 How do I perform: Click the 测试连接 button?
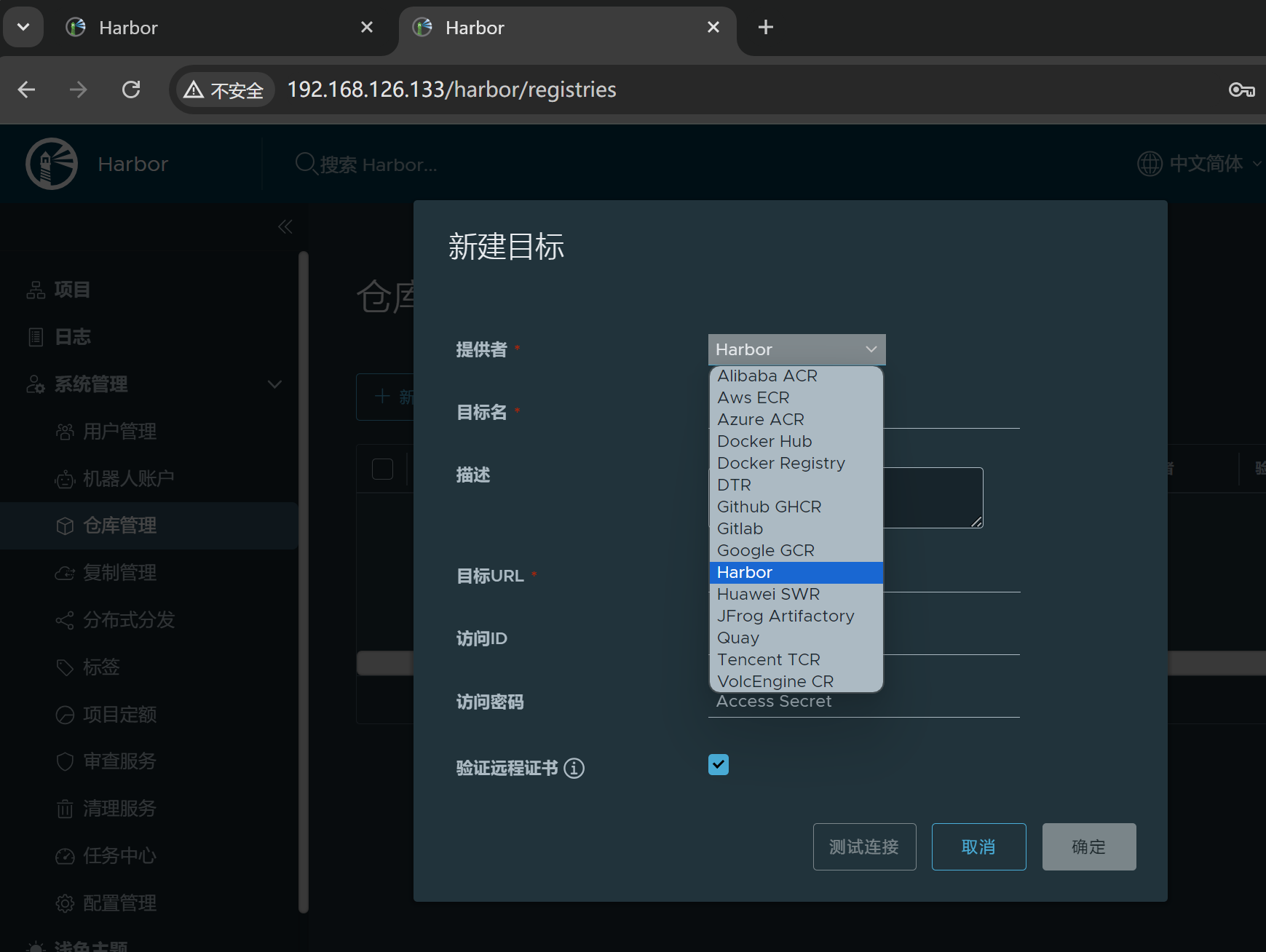point(864,846)
